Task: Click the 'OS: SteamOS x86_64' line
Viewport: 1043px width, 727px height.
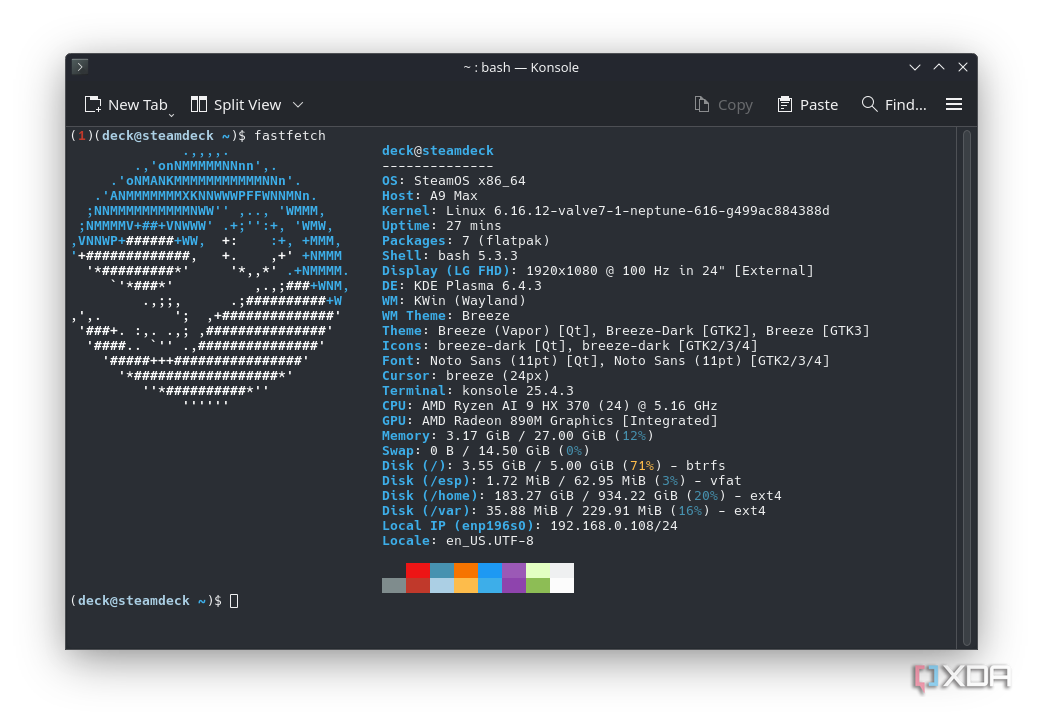Action: [454, 180]
